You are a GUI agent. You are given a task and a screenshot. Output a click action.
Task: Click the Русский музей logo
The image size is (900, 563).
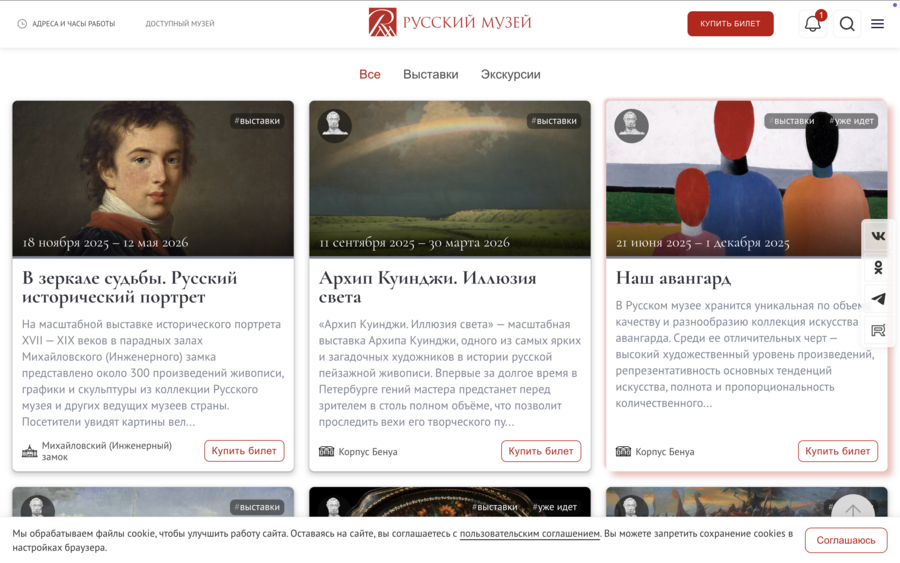[450, 22]
